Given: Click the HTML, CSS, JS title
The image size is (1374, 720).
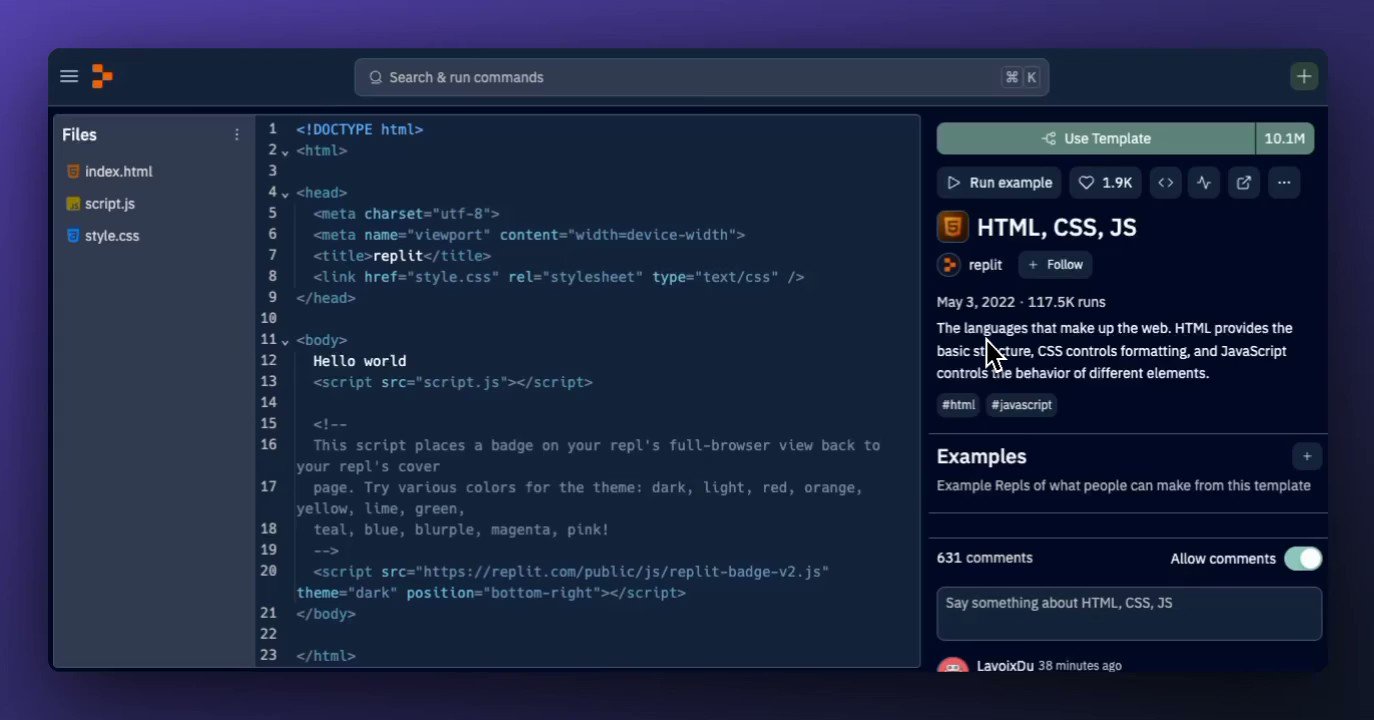Looking at the screenshot, I should tap(1056, 227).
